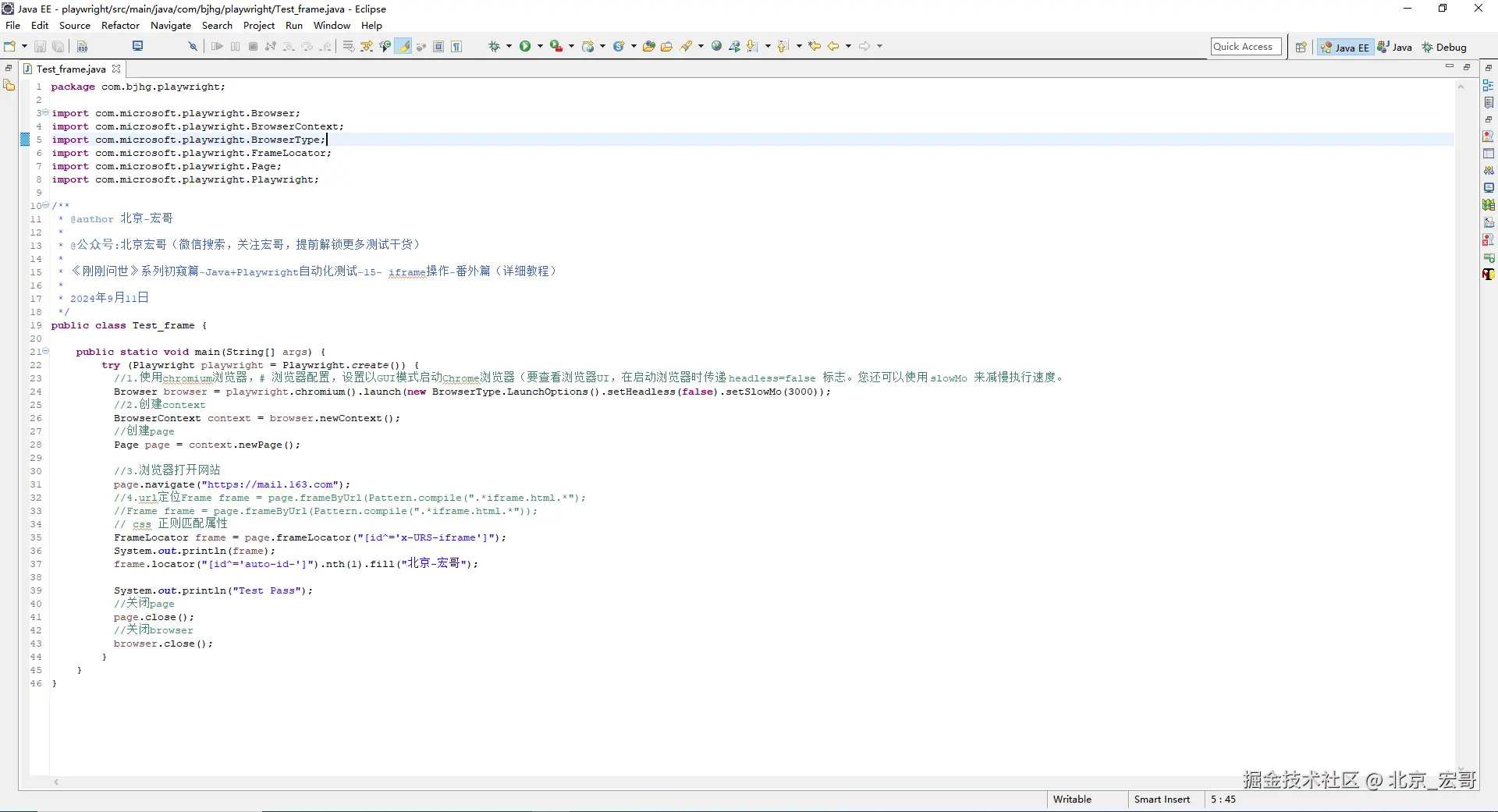Click the Save disk icon

pos(41,47)
